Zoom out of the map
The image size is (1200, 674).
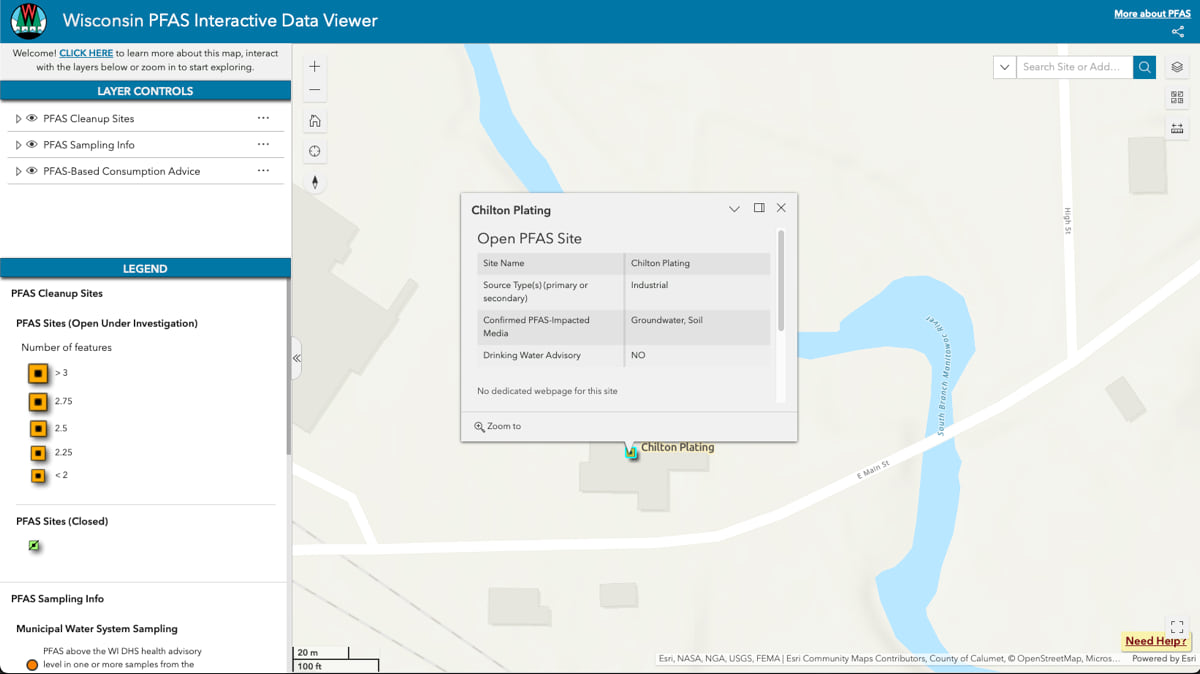(315, 90)
